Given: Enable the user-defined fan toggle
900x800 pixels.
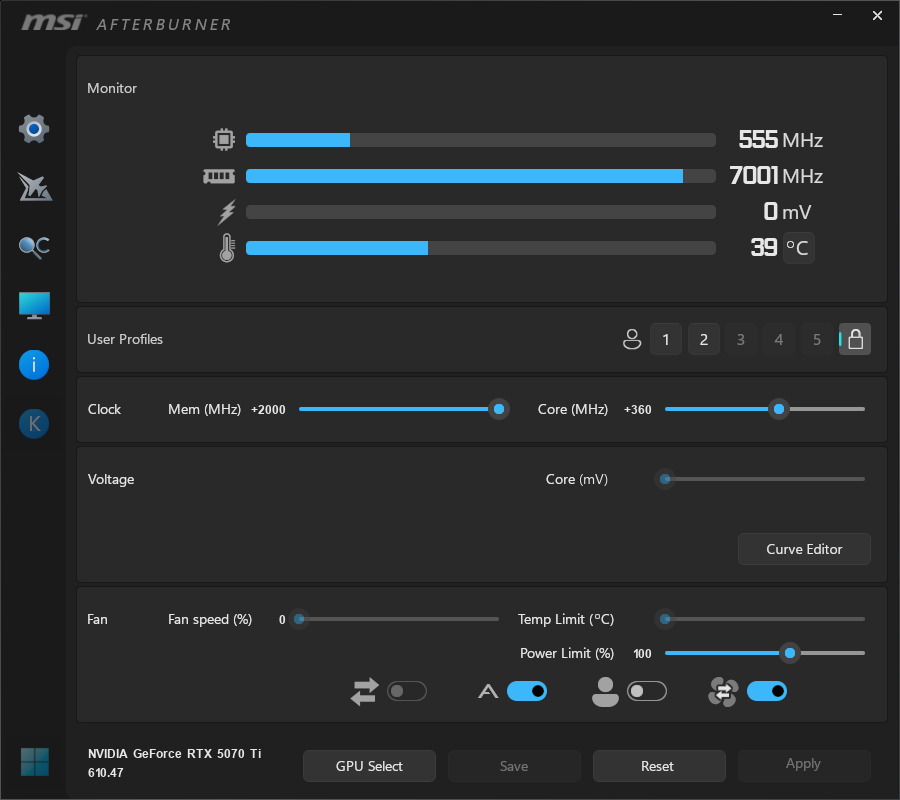Looking at the screenshot, I should click(647, 692).
